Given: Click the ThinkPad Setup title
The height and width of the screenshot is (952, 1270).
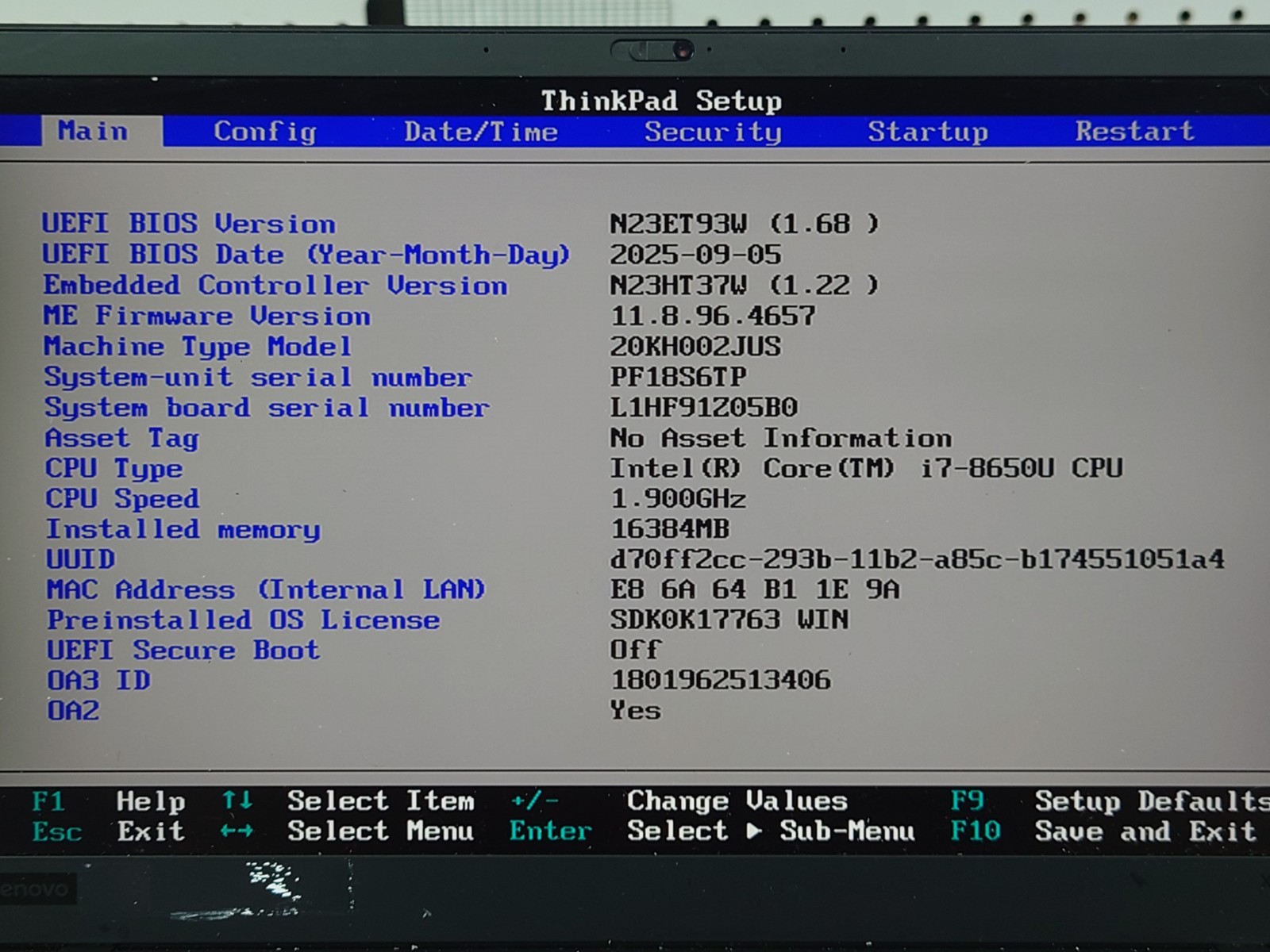Looking at the screenshot, I should click(661, 101).
